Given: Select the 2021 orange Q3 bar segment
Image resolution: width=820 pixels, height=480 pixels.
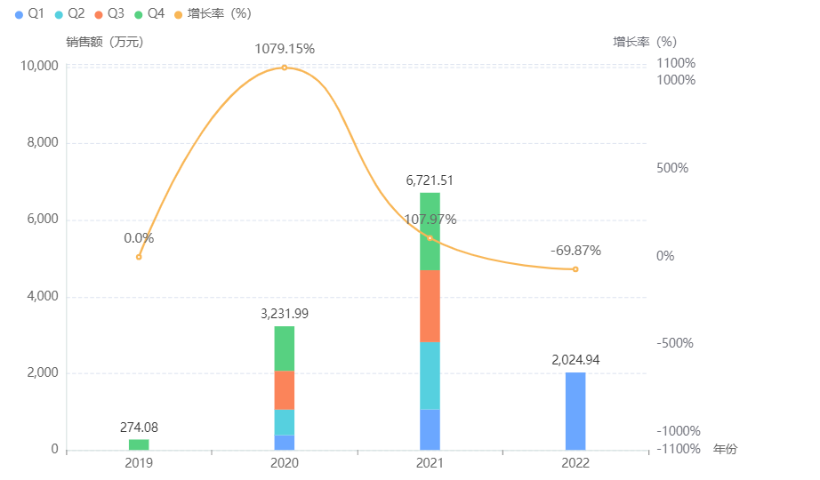Looking at the screenshot, I should pos(430,305).
